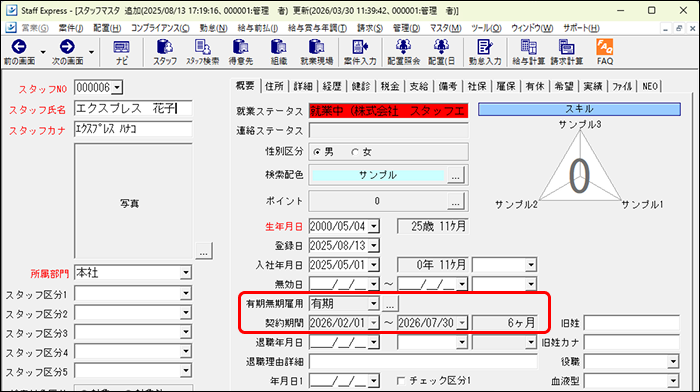Open the マスタ(M) menu

click(x=446, y=28)
